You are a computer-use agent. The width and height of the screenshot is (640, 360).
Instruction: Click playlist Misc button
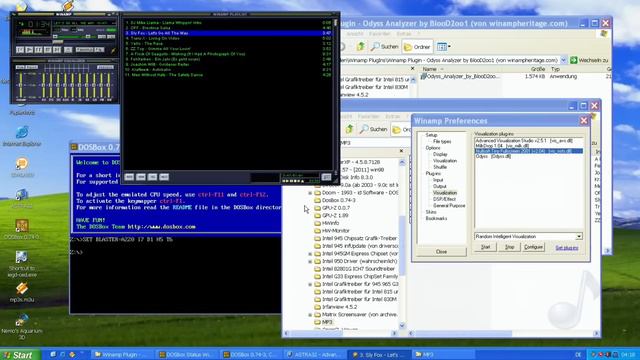pos(164,177)
